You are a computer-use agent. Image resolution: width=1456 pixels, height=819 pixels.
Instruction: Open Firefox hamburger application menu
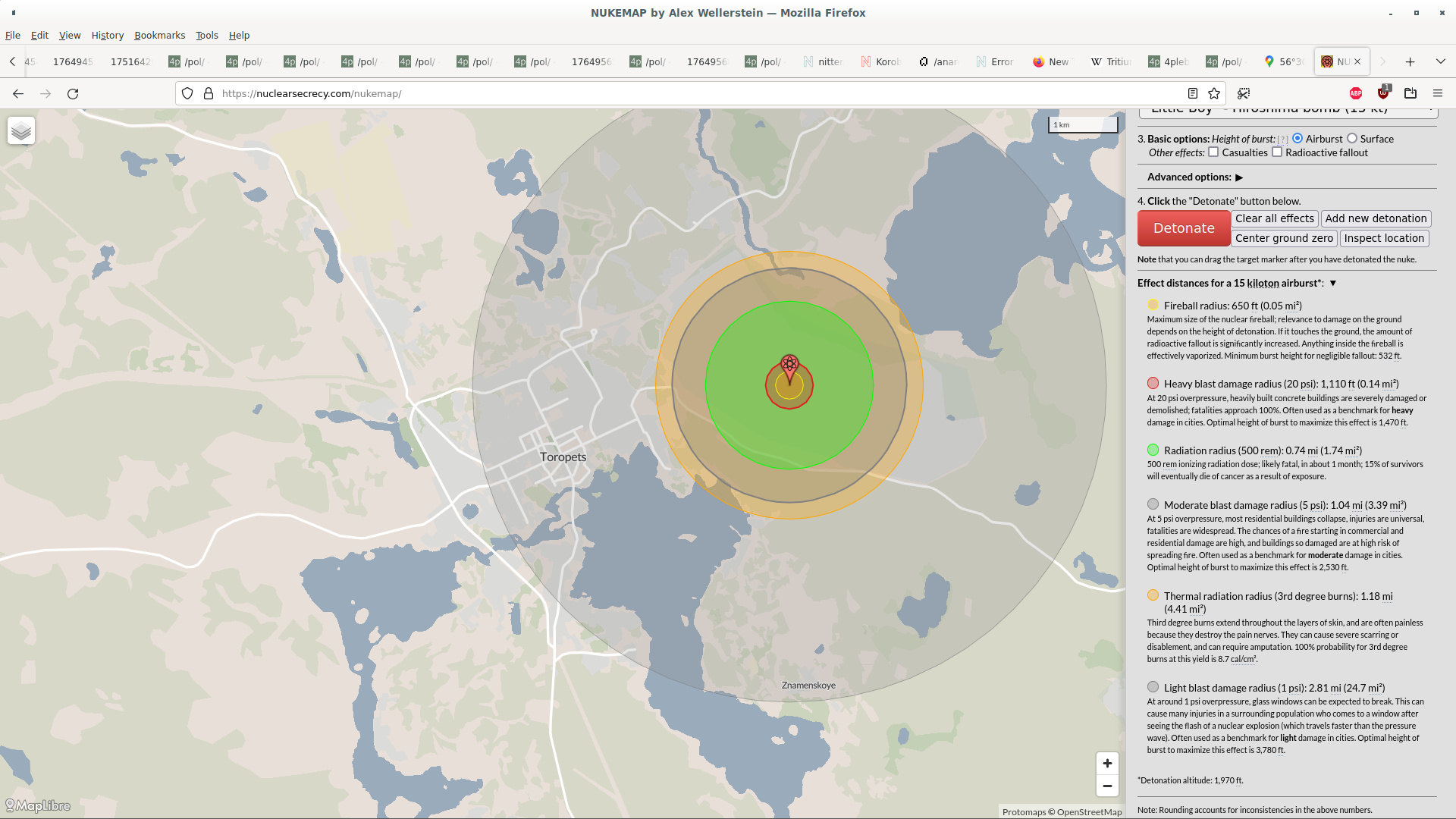click(1437, 94)
